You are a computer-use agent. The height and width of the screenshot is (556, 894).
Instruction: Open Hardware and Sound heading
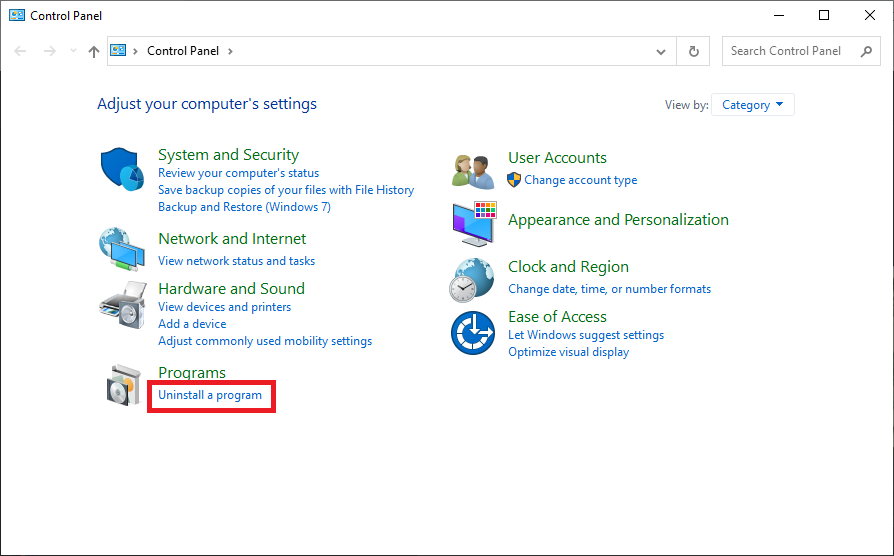pyautogui.click(x=231, y=289)
